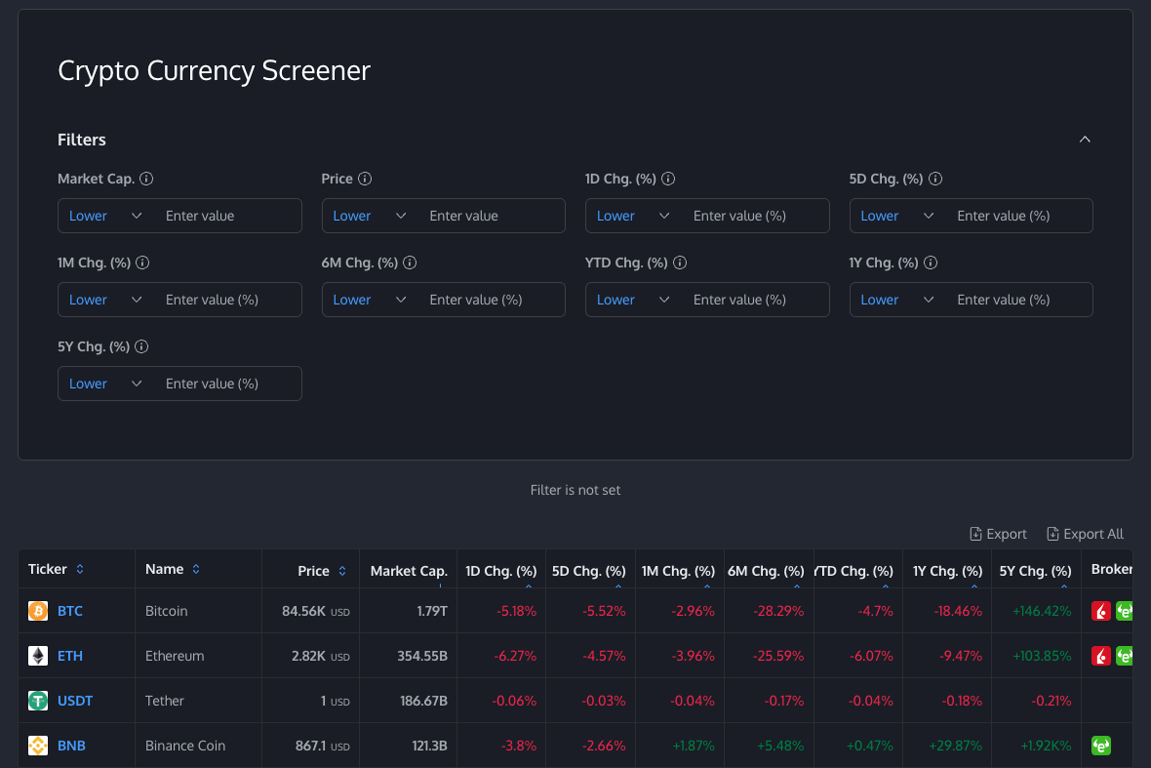Click the Binance Coin logo icon
The height and width of the screenshot is (768, 1151).
38,746
